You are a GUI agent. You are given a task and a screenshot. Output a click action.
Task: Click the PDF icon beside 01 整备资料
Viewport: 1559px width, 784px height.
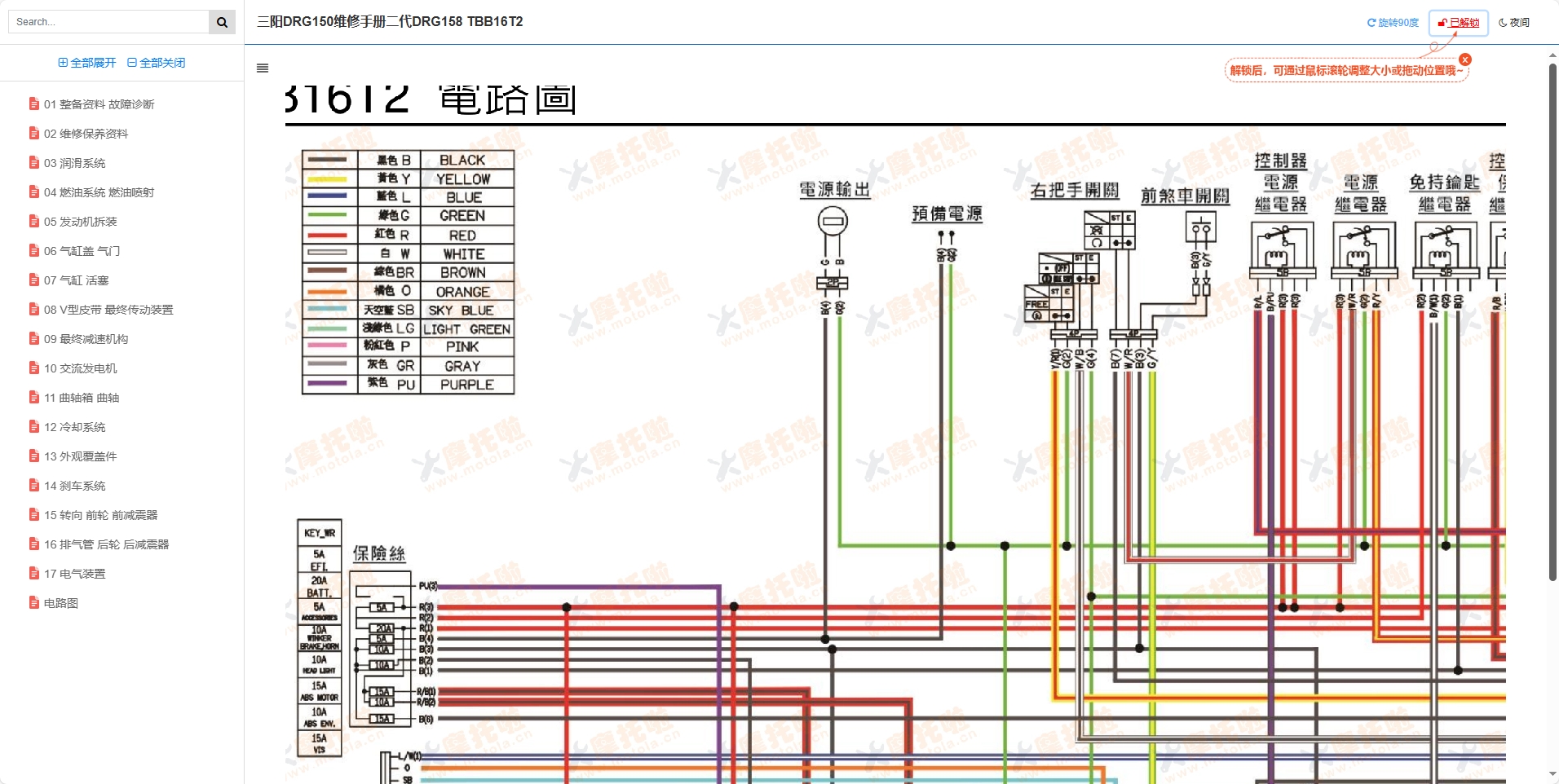pyautogui.click(x=33, y=104)
